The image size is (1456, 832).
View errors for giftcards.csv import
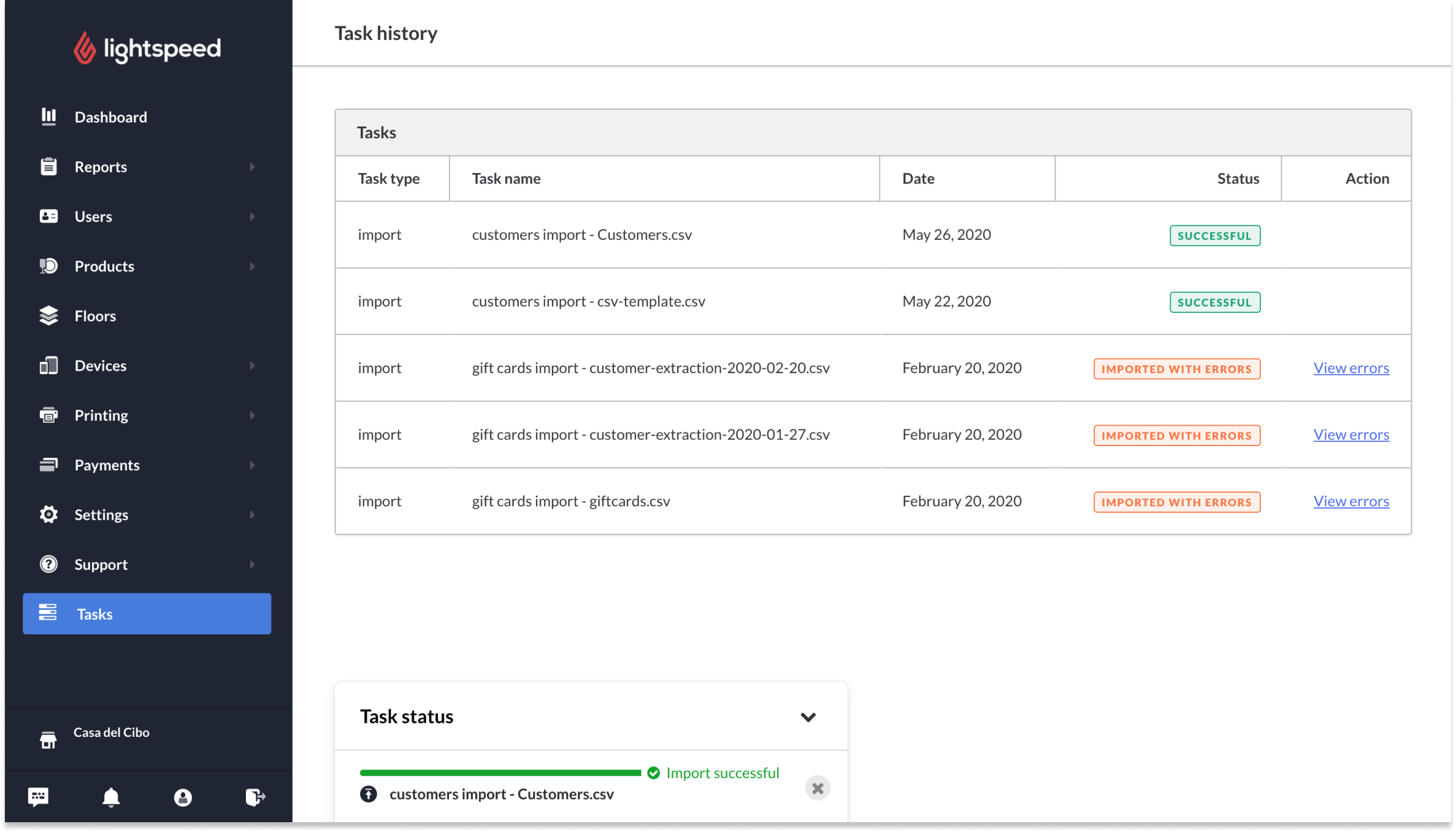1351,501
